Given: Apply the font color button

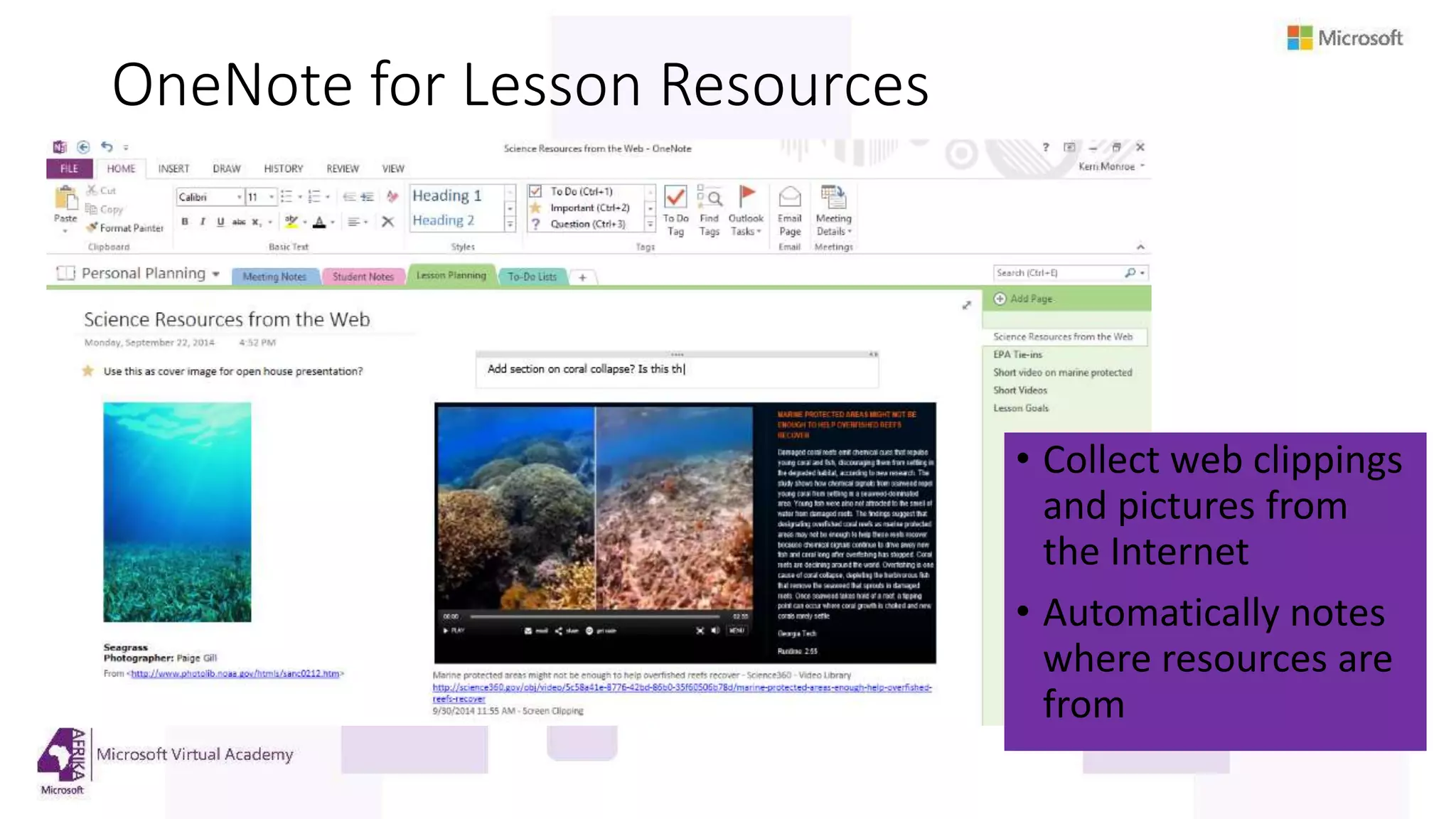Looking at the screenshot, I should (320, 222).
